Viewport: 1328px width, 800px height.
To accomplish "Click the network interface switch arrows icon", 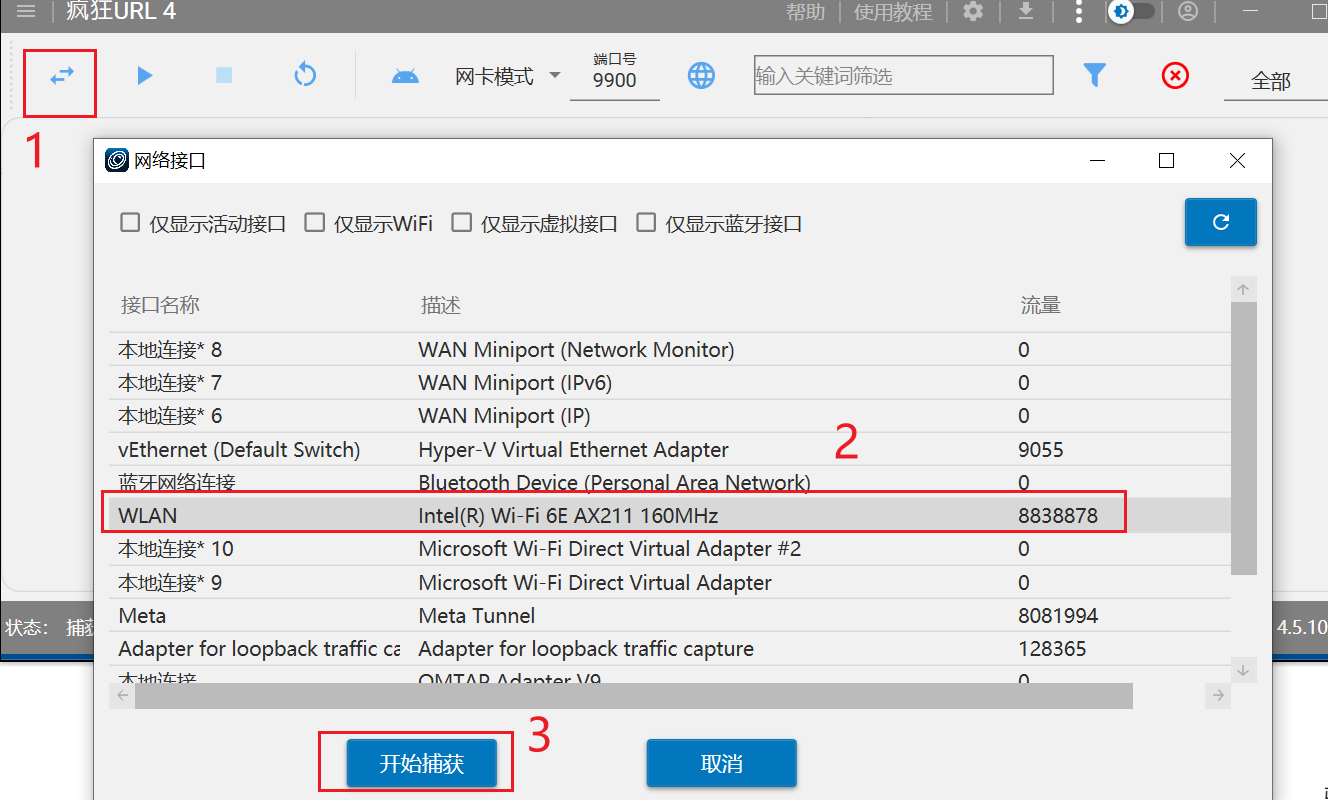I will 62,75.
